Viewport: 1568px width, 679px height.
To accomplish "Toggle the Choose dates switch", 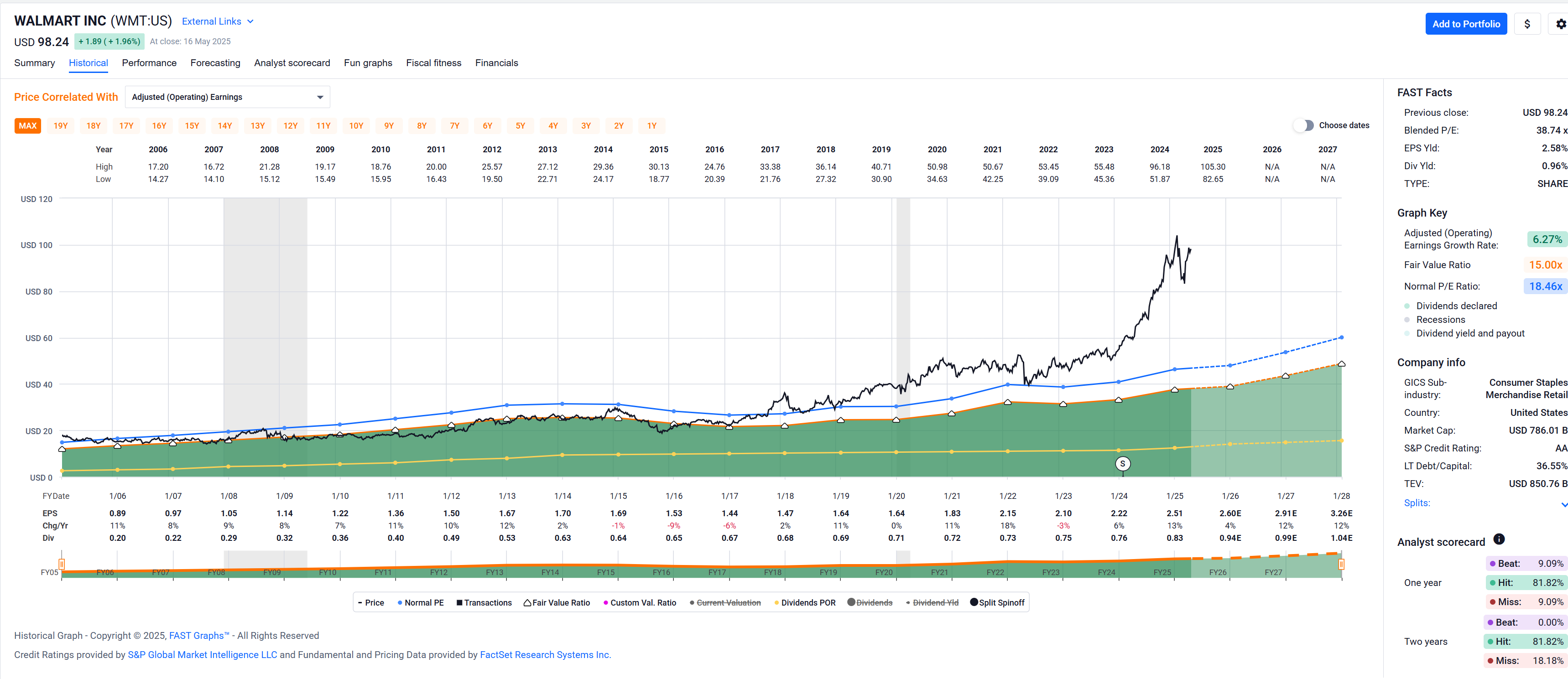I will 1304,125.
